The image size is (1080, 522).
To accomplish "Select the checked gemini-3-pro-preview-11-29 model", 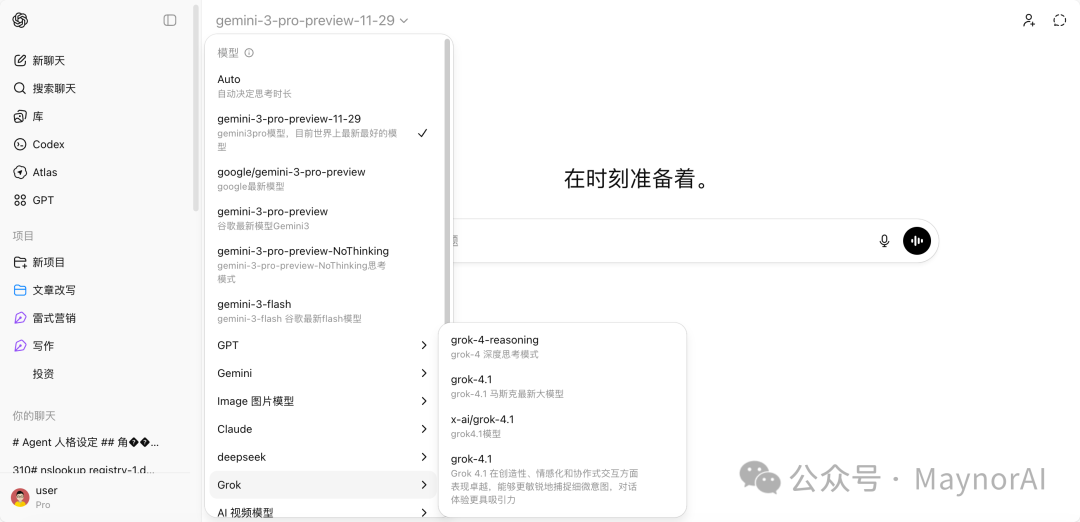I will (x=322, y=132).
